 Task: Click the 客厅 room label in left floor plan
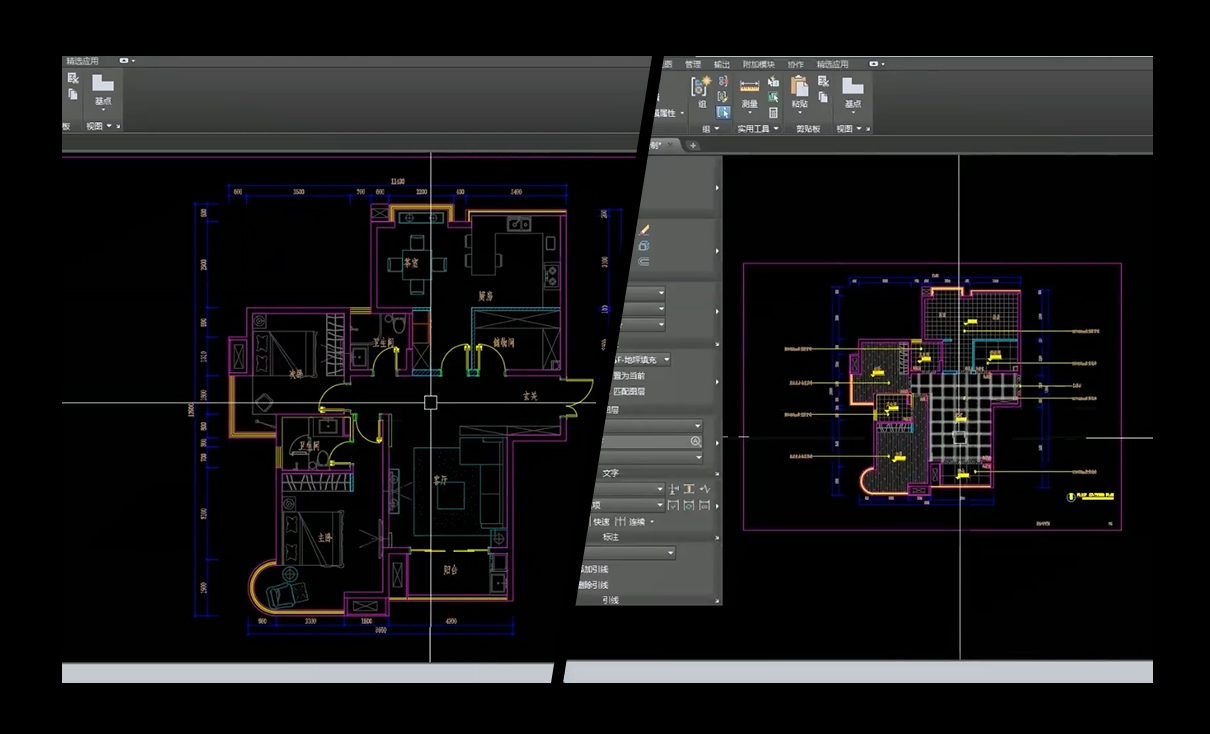441,482
